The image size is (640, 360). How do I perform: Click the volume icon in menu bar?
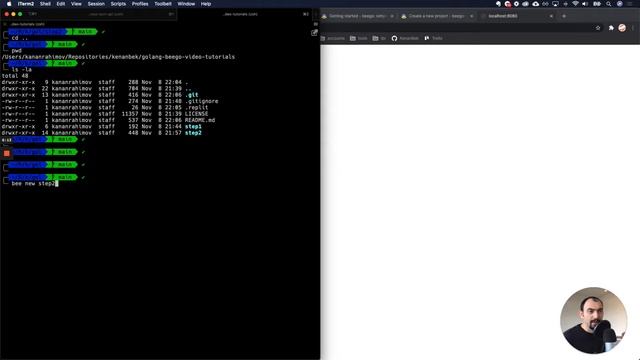[x=585, y=4]
